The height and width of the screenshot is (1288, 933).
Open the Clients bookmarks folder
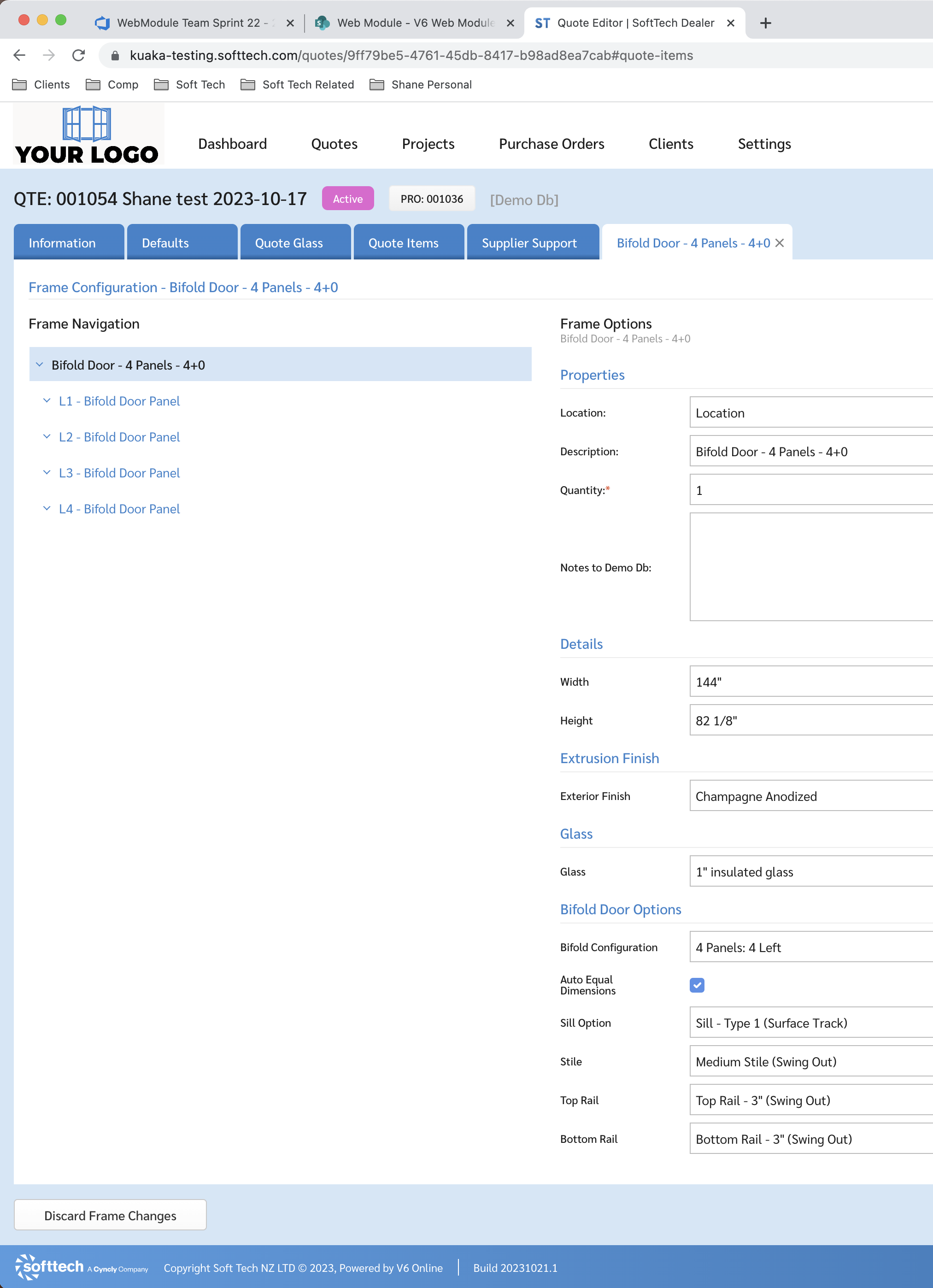41,85
